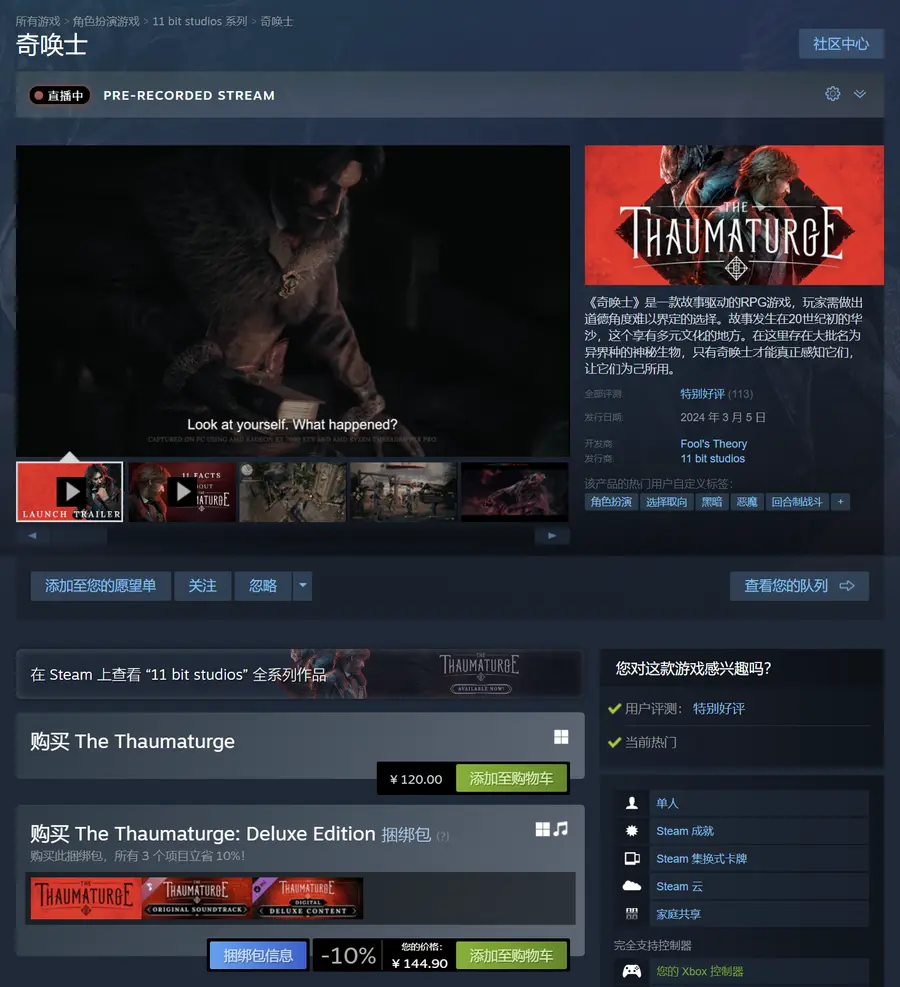Go to 11 bit studios 系列 breadcrumb

[x=200, y=21]
